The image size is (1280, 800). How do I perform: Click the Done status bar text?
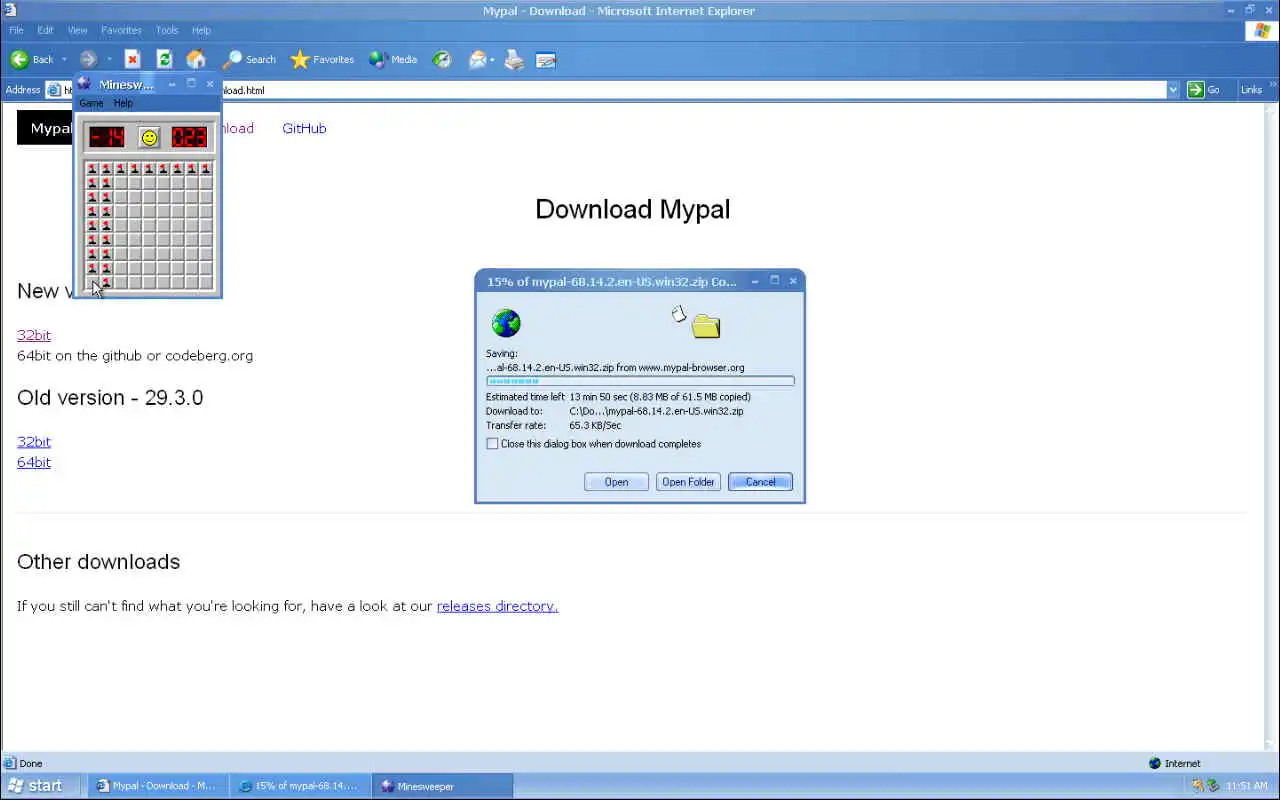point(30,763)
